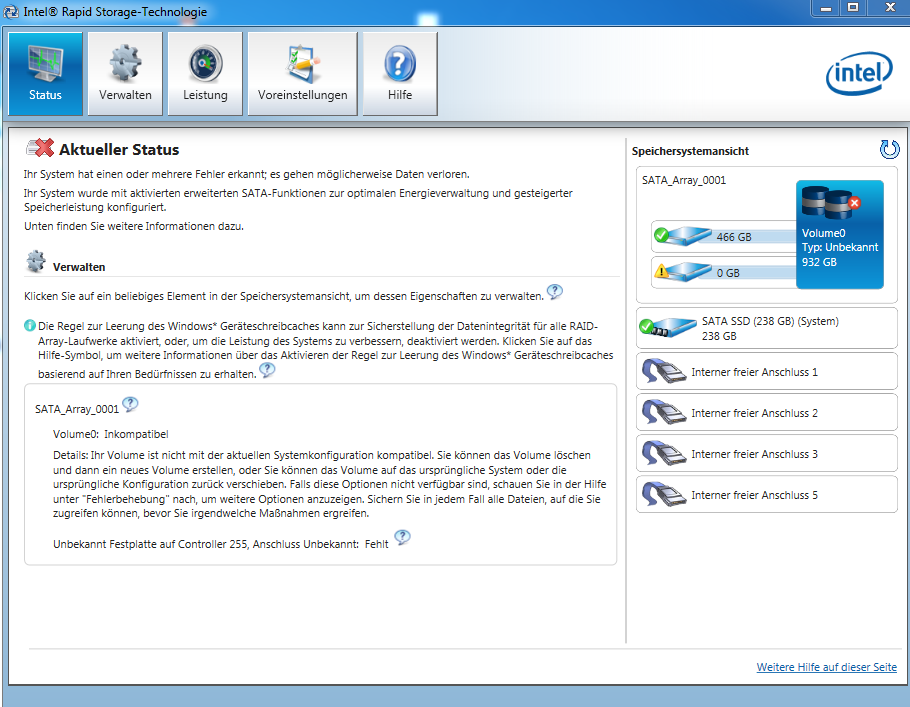
Task: Click the gear icon beside Verwalten heading
Action: pos(36,262)
